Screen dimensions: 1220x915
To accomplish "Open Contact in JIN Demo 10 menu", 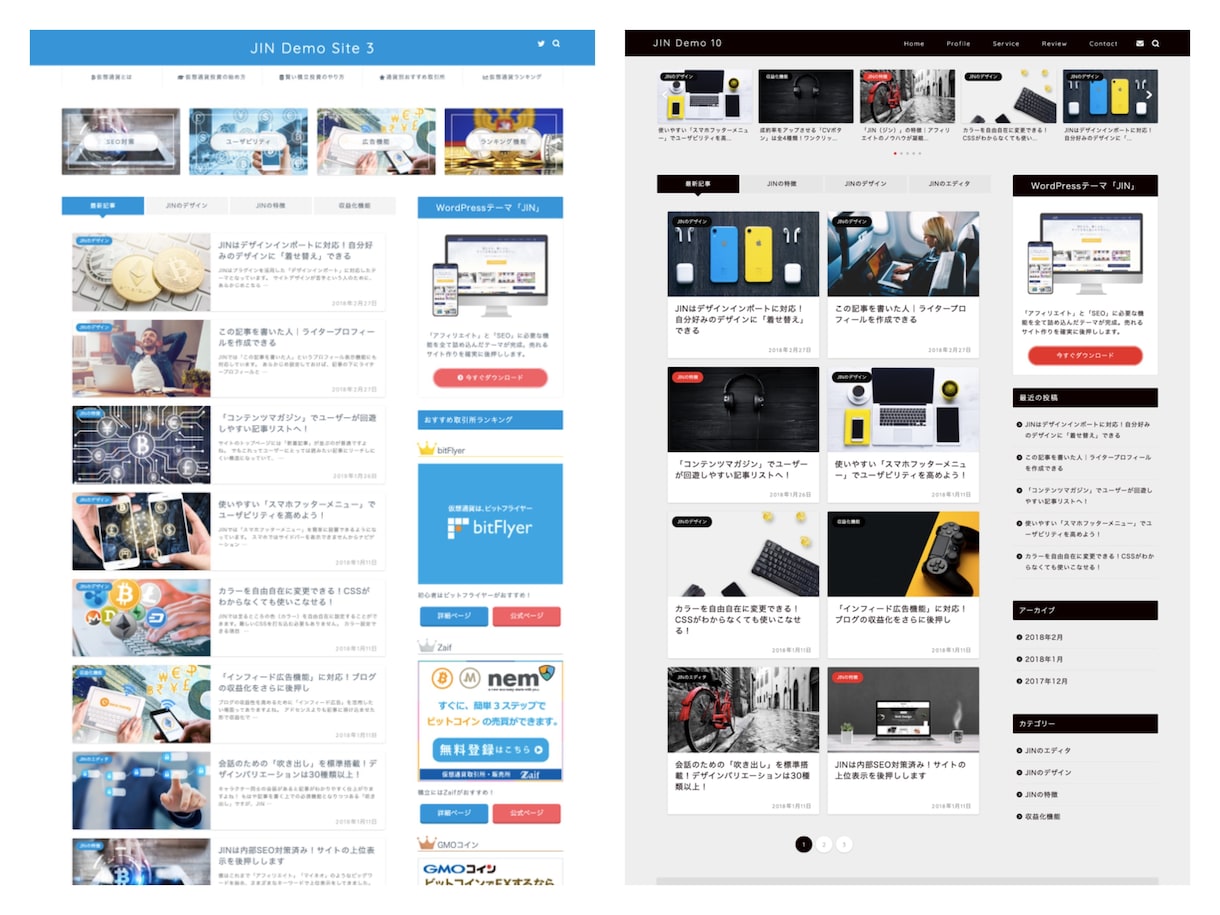I will 1103,44.
